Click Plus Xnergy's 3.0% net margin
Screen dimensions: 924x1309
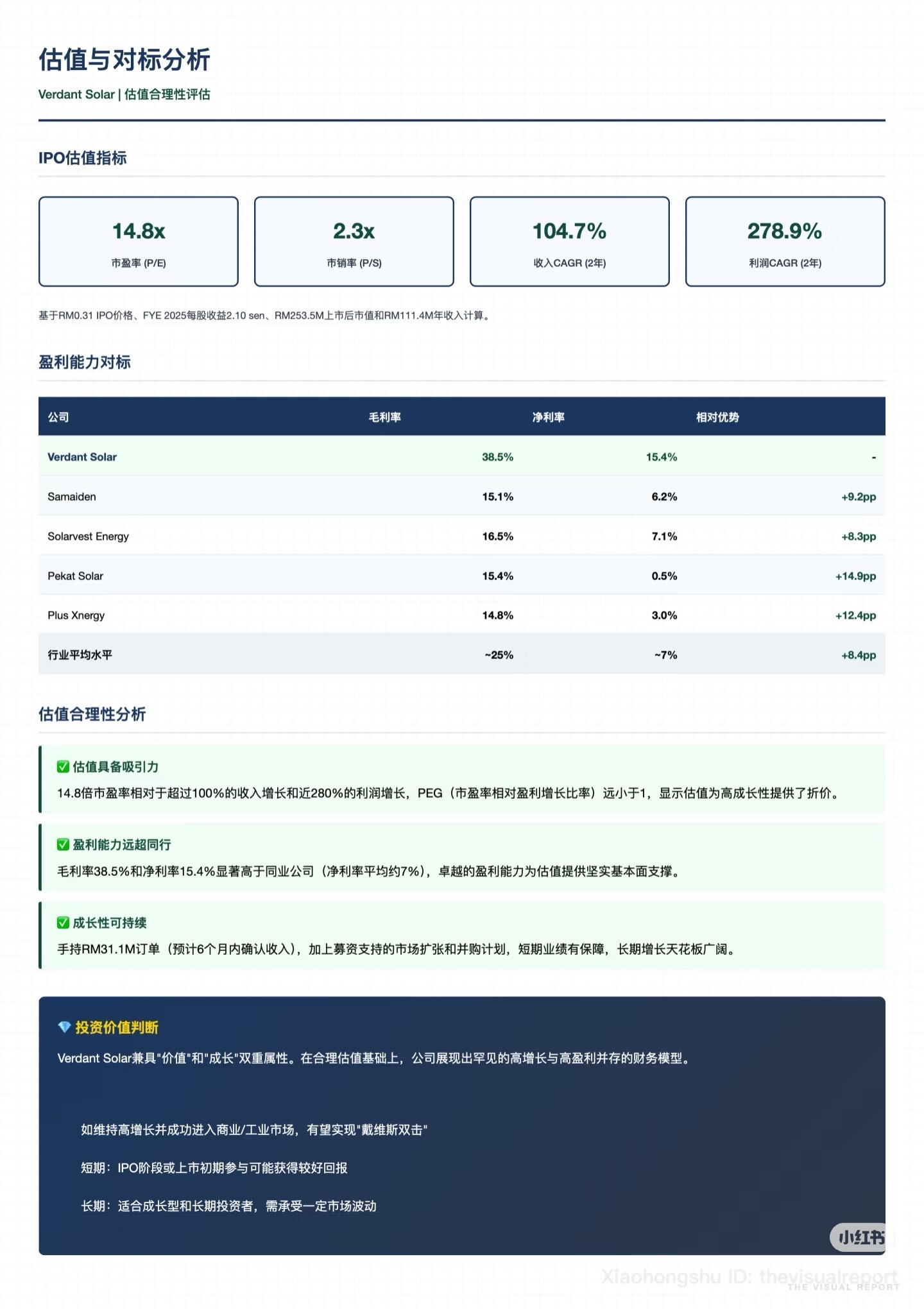pyautogui.click(x=664, y=615)
